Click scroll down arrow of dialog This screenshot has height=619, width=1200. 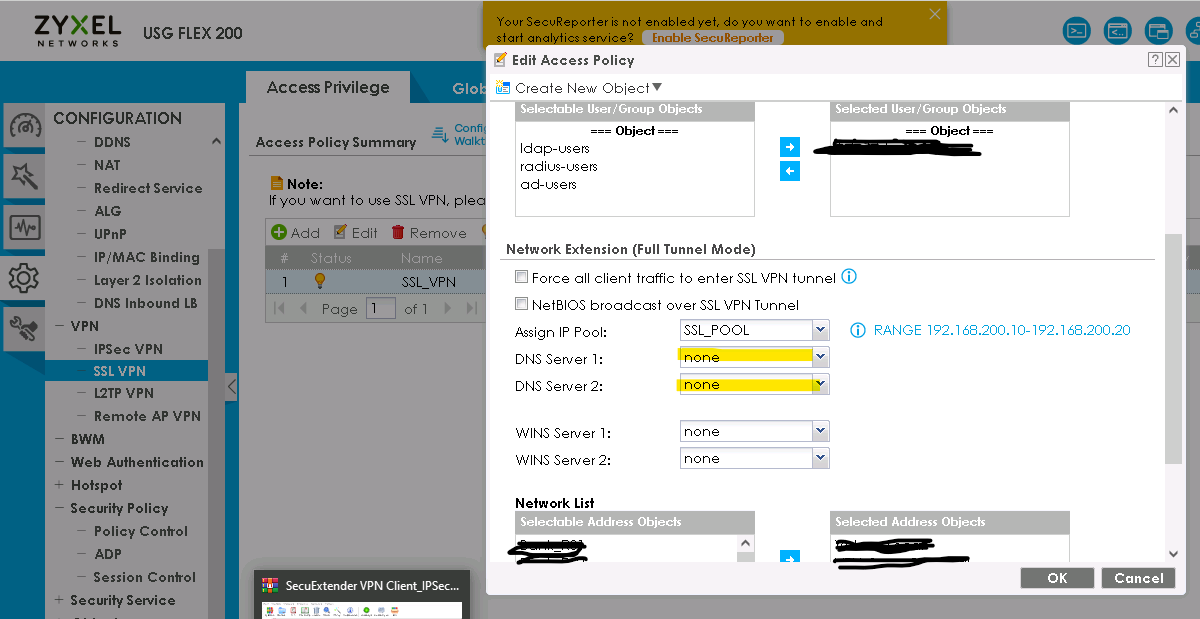pos(1172,555)
